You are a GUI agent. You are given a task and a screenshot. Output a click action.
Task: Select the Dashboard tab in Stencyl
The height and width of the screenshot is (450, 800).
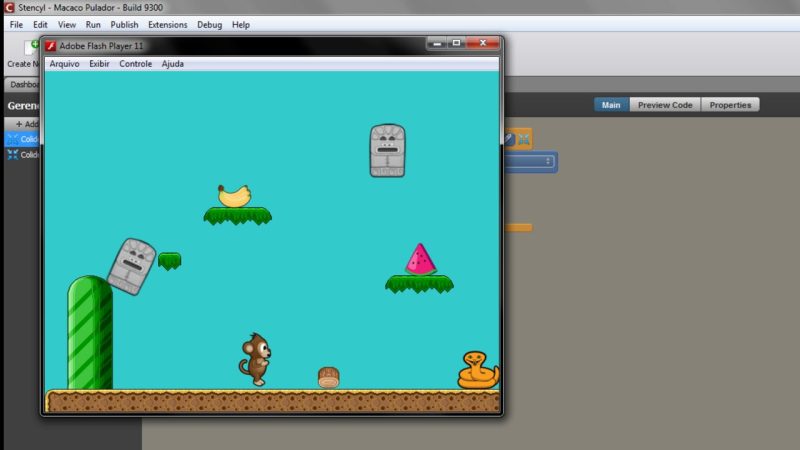click(x=23, y=85)
